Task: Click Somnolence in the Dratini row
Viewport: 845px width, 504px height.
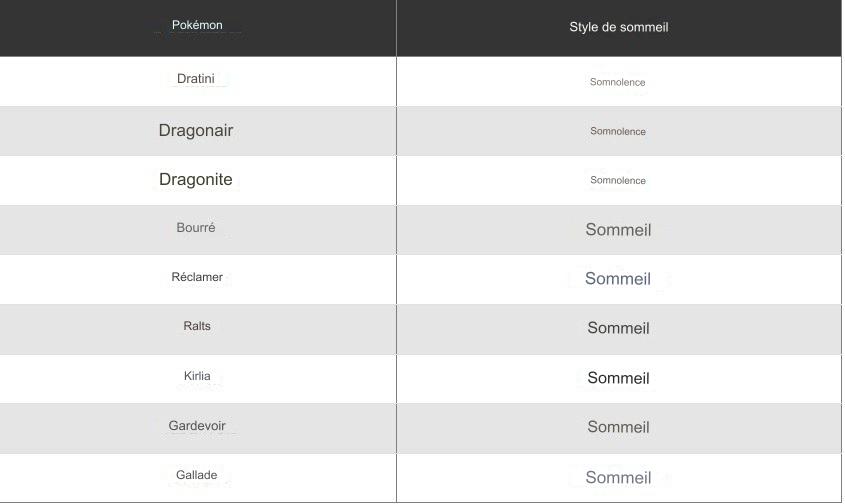Action: [x=618, y=82]
